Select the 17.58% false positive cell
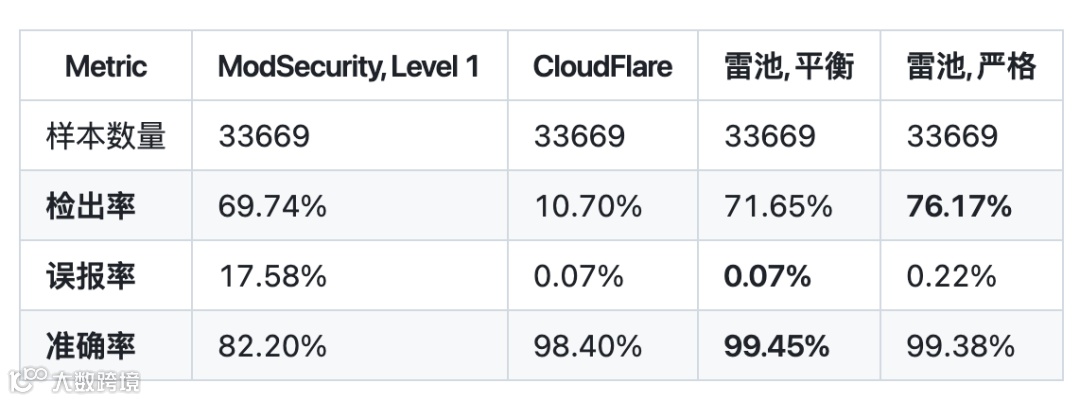 [272, 276]
